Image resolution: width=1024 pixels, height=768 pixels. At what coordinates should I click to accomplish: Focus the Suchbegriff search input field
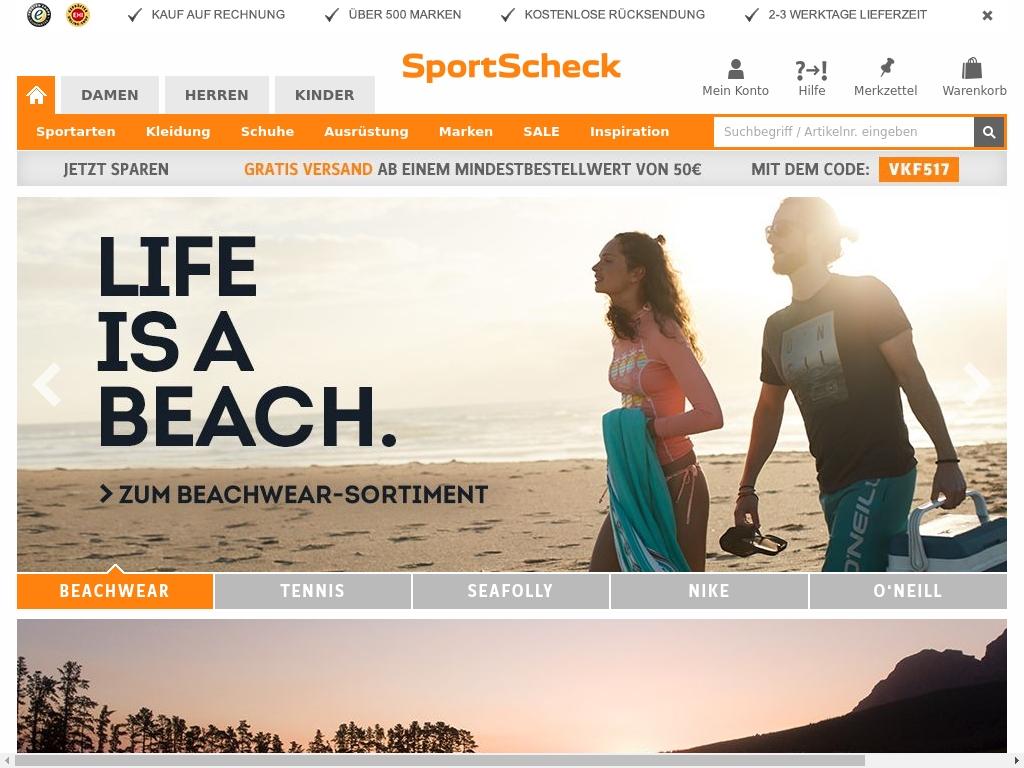coord(844,132)
